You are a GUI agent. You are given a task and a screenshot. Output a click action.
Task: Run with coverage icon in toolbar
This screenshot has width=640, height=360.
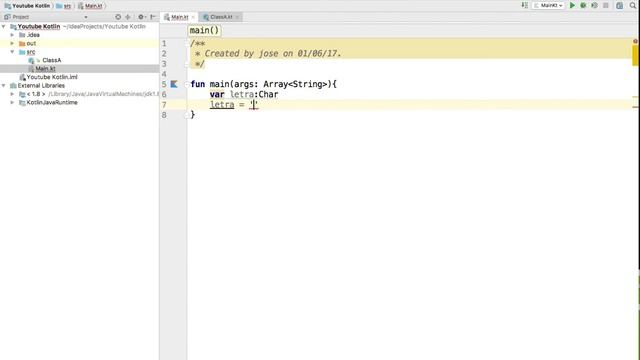[594, 5]
